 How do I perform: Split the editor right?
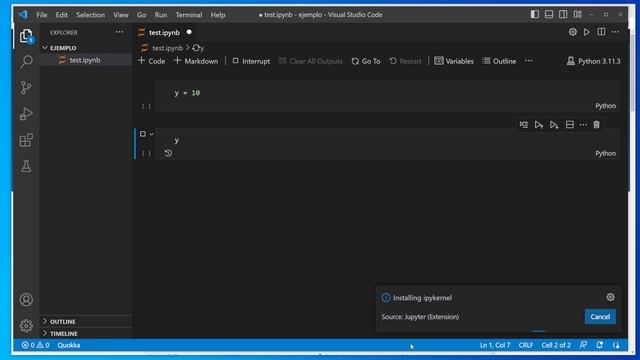click(601, 32)
